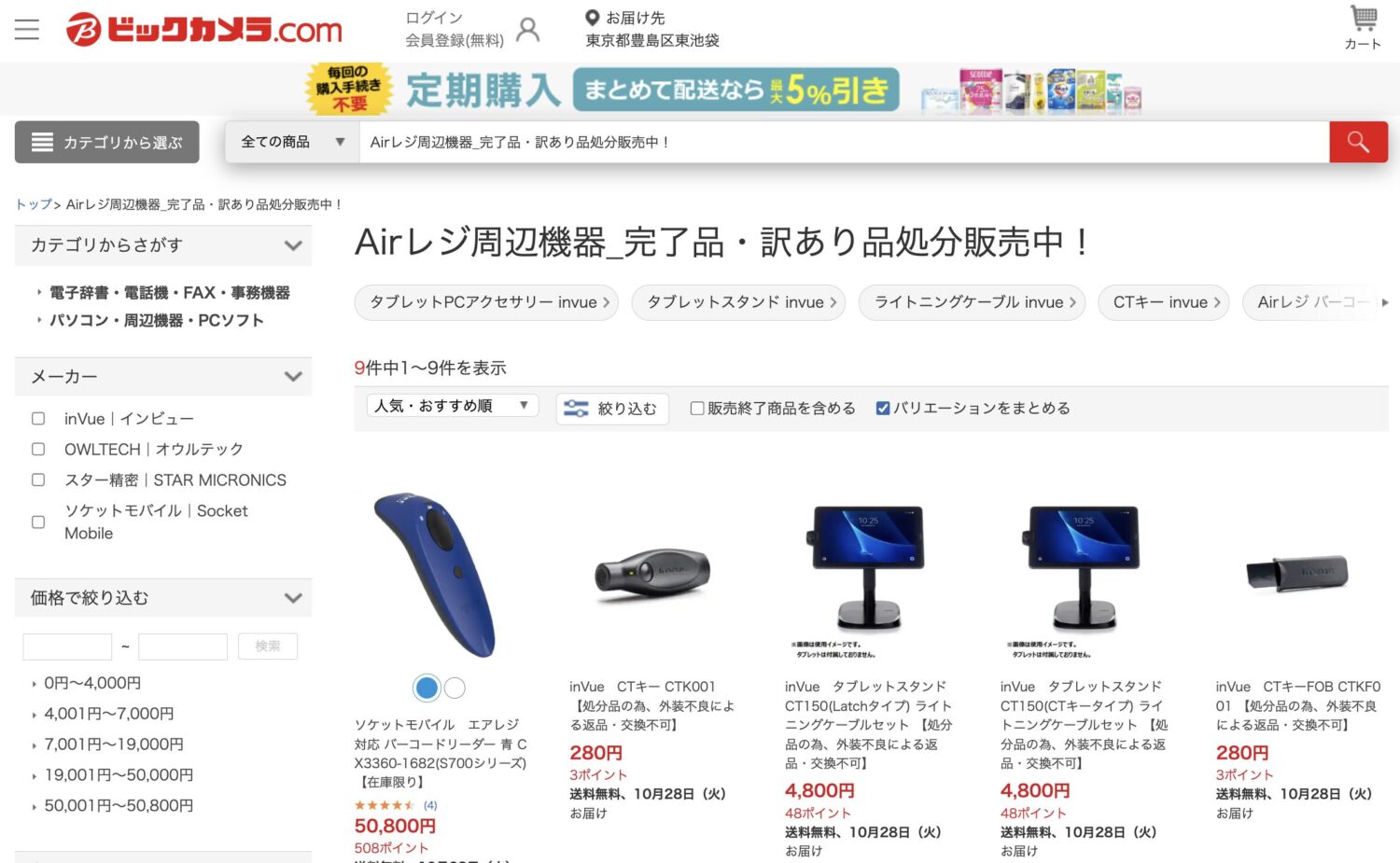Open 0円〜4,000円 price range link
1400x863 pixels.
[x=92, y=683]
